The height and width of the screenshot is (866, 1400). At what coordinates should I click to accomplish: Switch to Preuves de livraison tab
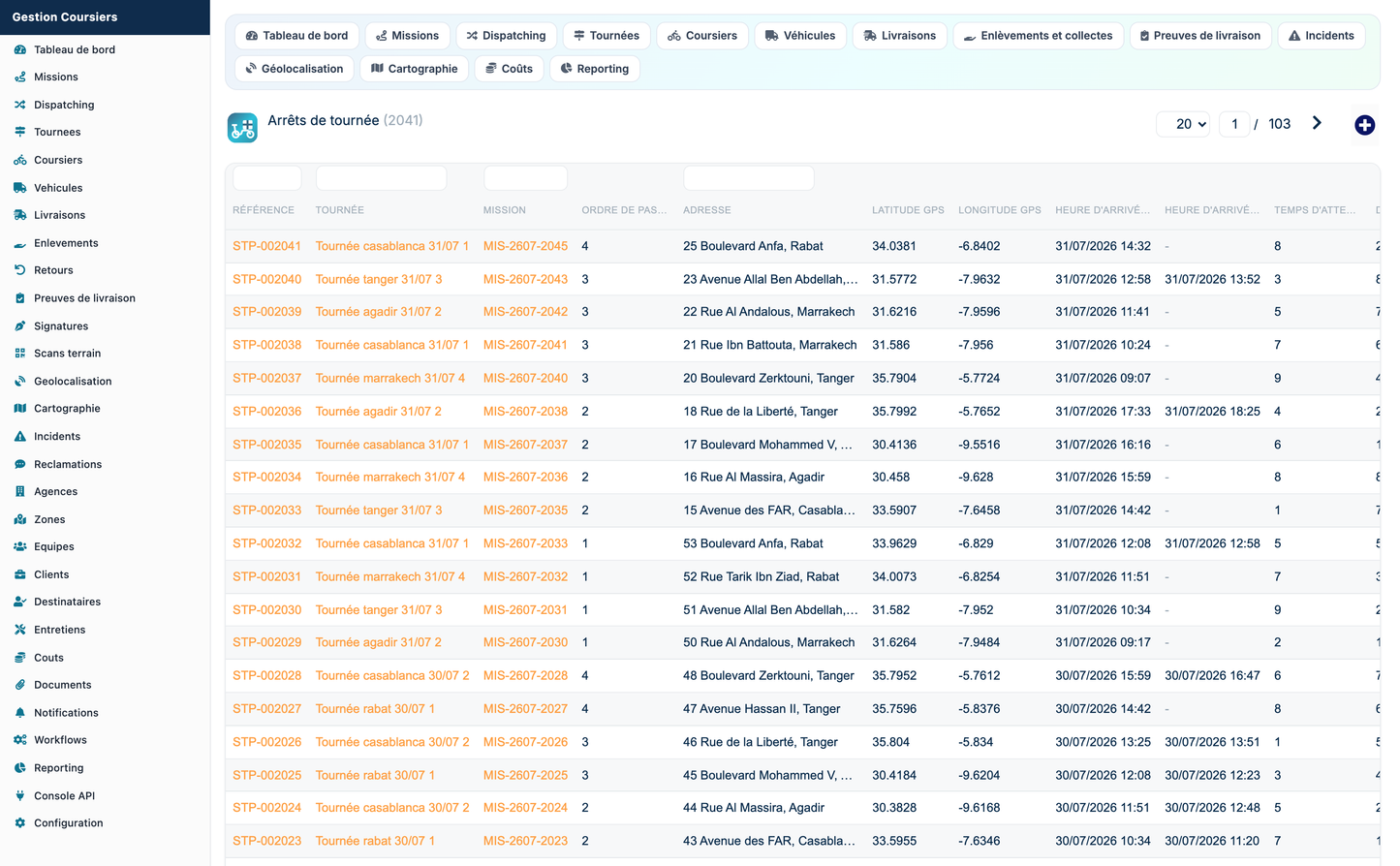point(1199,36)
